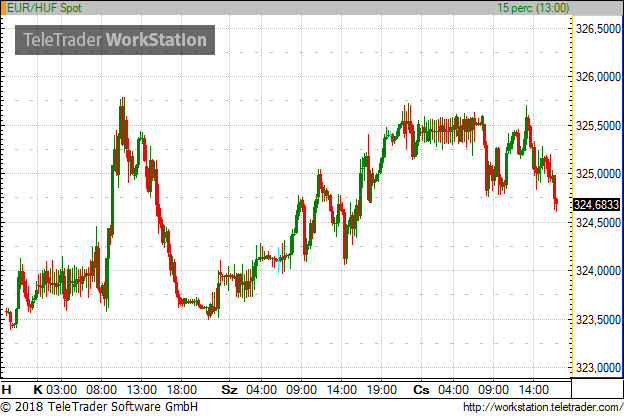This screenshot has height=416, width=624.
Task: Click the 03:00 time label
Action: (61, 389)
